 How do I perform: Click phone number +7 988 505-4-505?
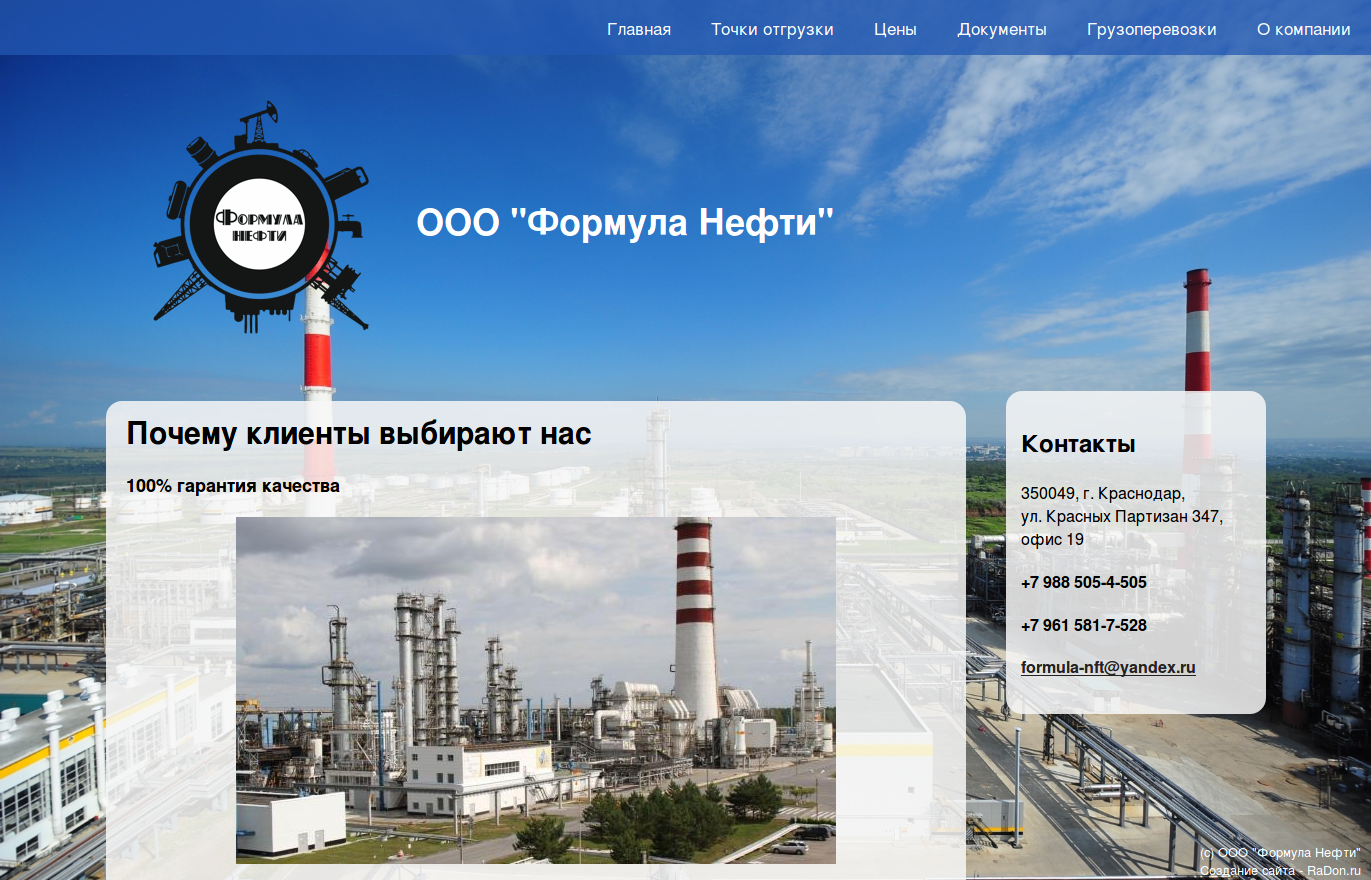point(1083,582)
